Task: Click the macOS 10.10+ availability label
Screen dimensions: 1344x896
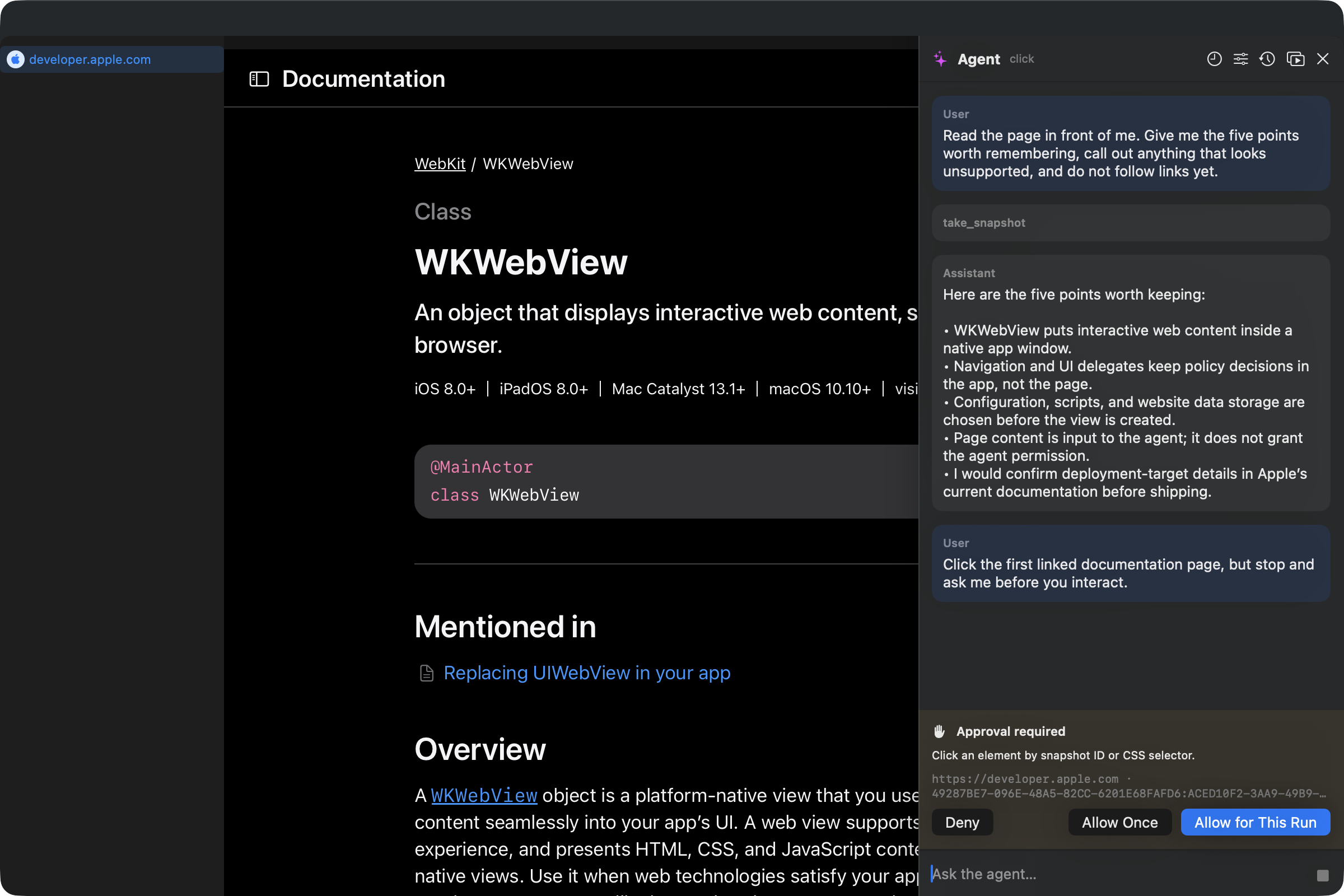Action: (x=820, y=389)
